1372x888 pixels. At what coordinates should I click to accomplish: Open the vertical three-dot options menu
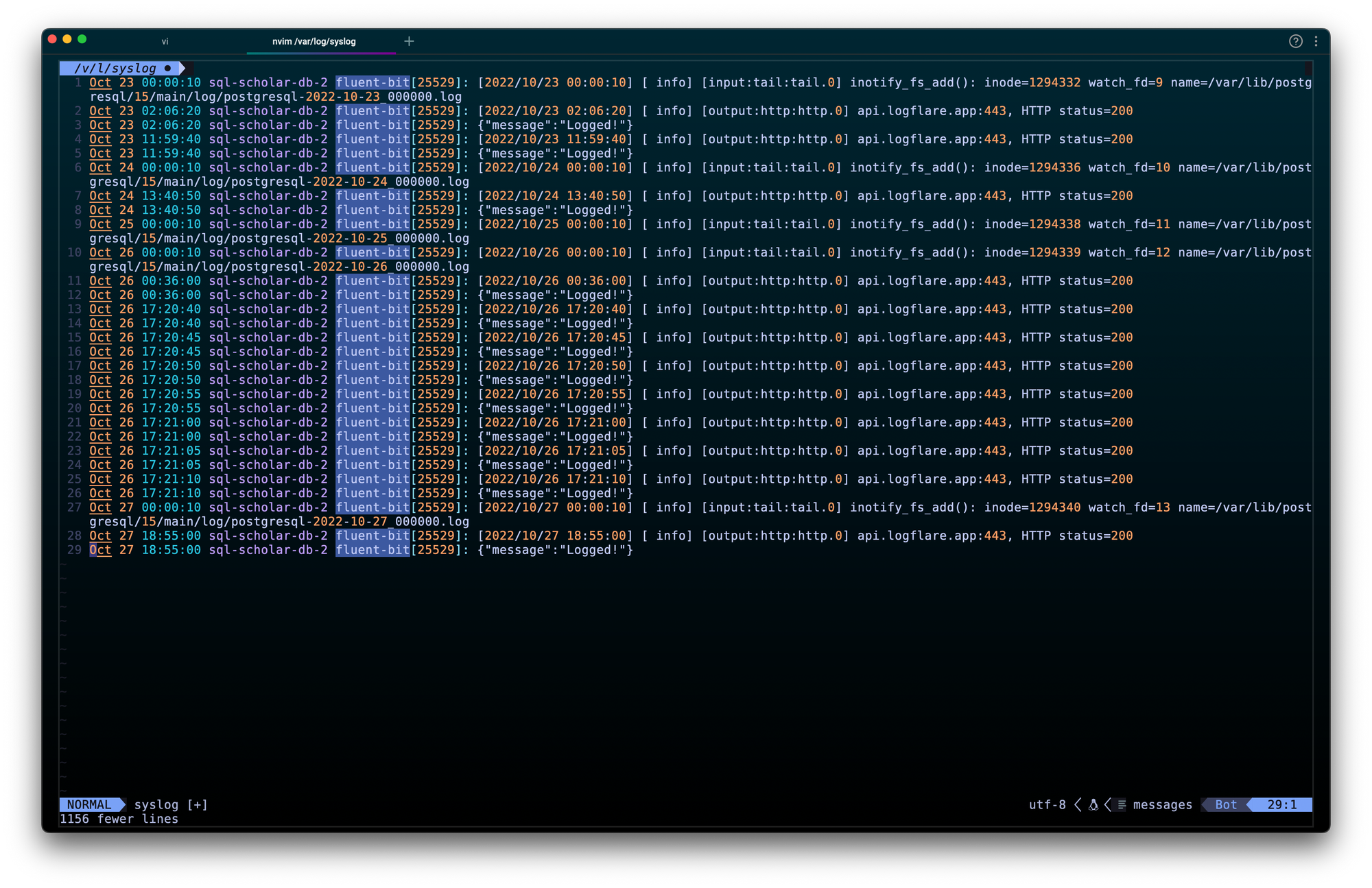click(1316, 41)
